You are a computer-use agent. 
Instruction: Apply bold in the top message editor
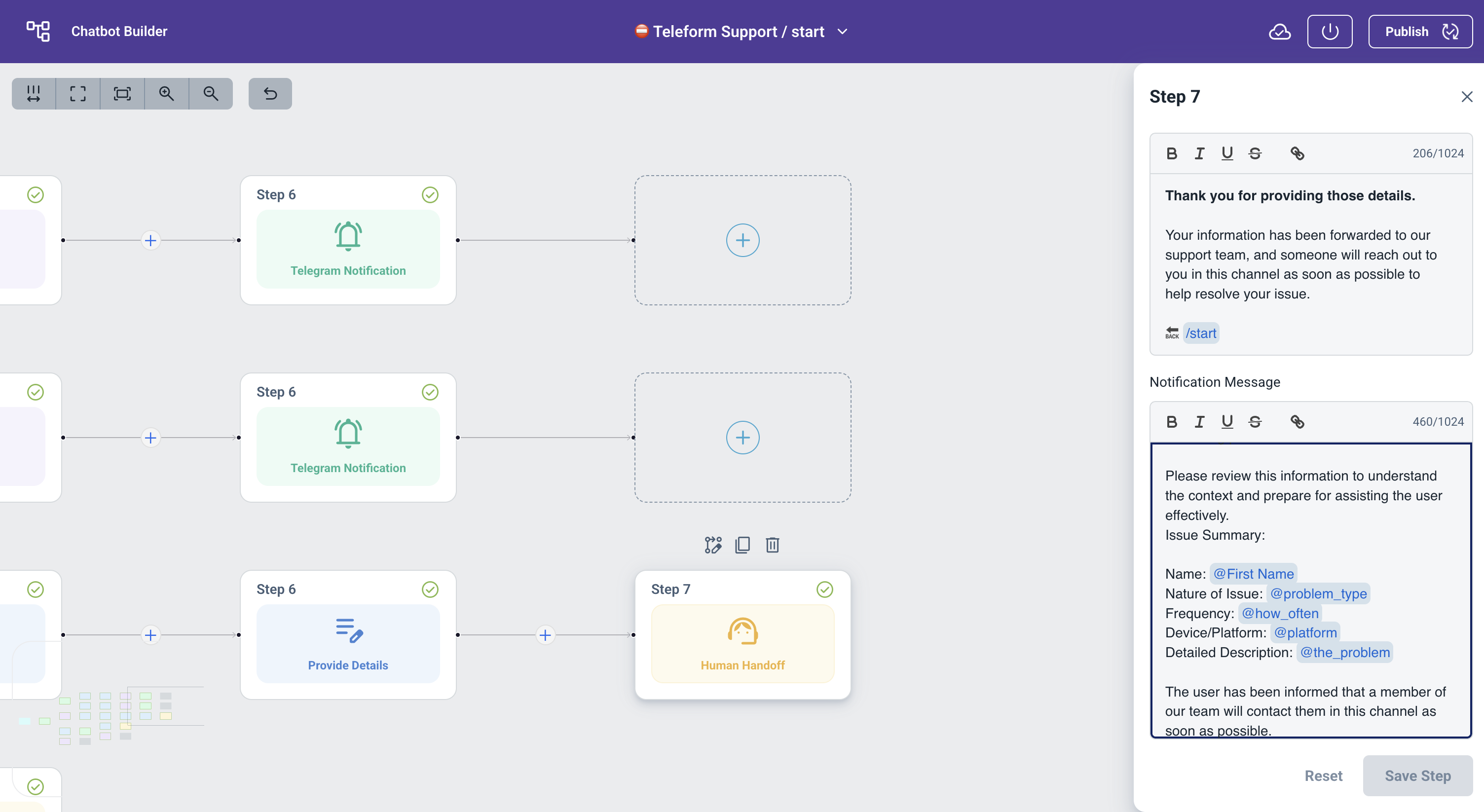coord(1171,154)
